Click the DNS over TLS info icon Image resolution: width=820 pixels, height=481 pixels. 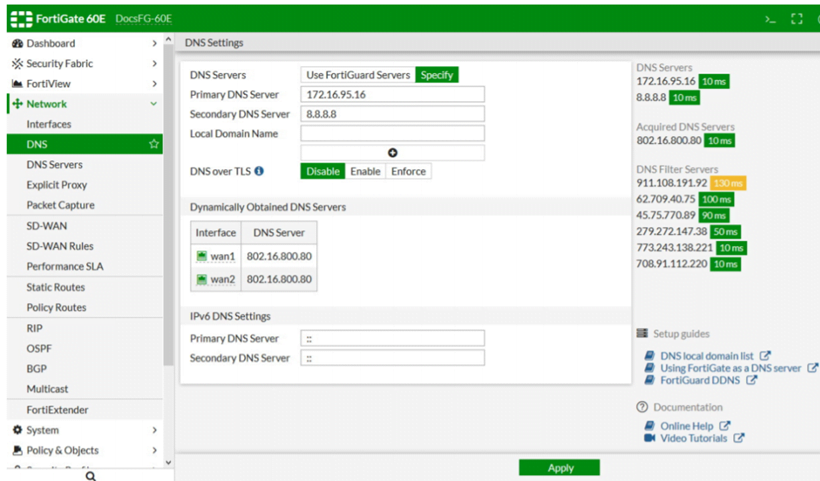[259, 171]
